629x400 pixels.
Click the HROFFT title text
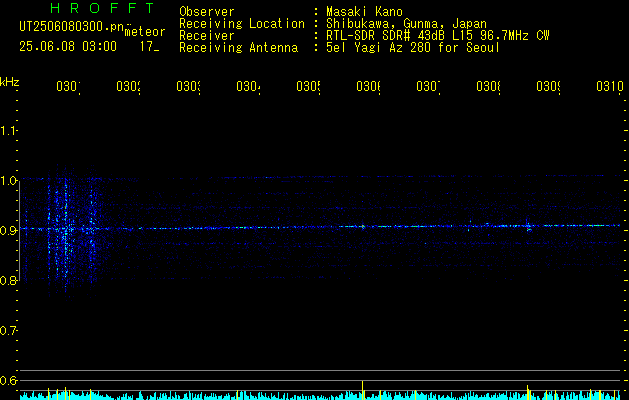[x=102, y=8]
